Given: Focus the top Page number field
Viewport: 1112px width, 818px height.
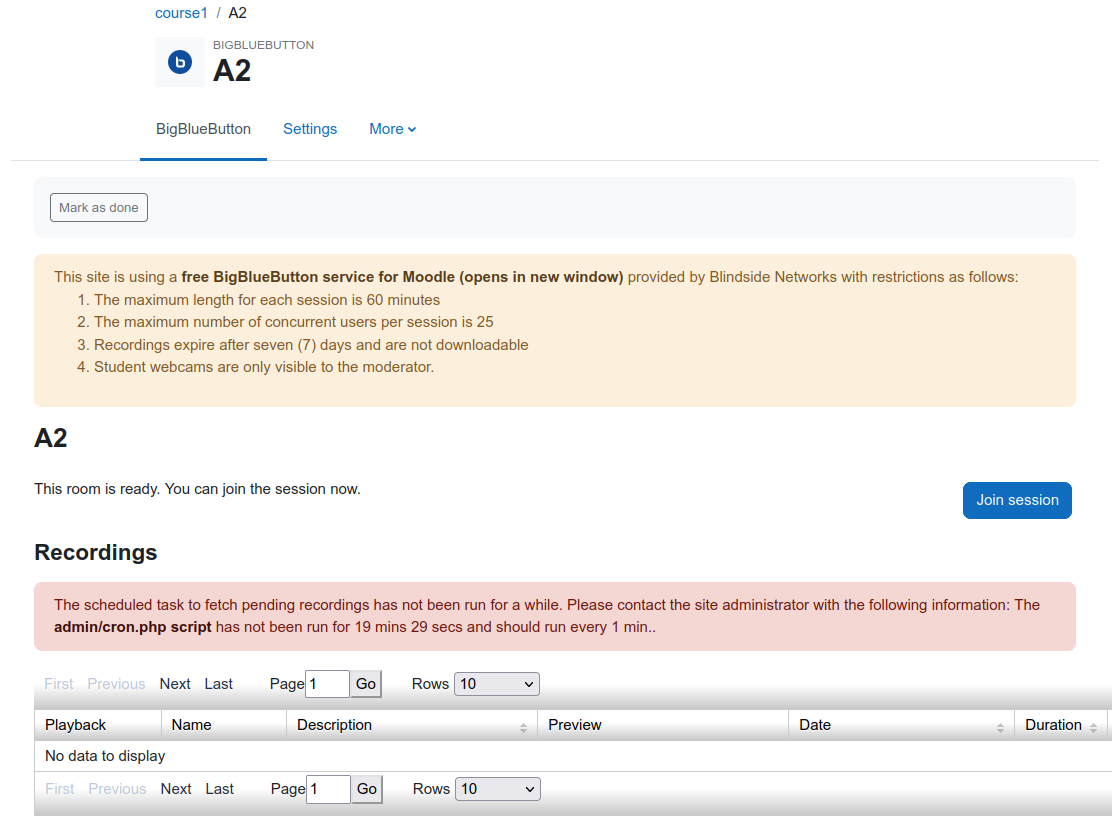Looking at the screenshot, I should pos(328,684).
